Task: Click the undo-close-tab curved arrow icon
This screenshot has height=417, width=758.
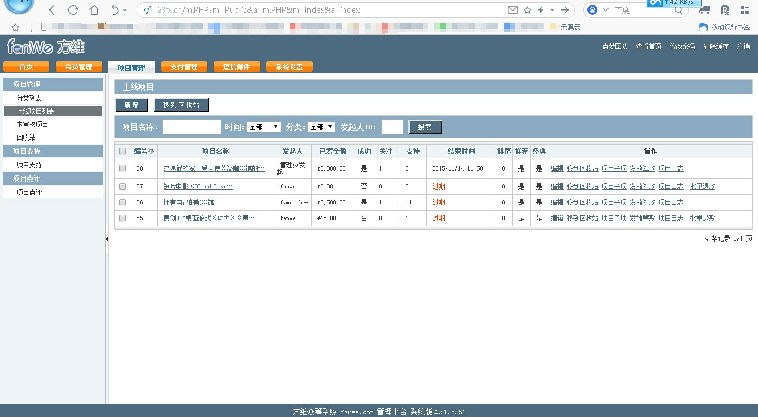Action: click(115, 10)
